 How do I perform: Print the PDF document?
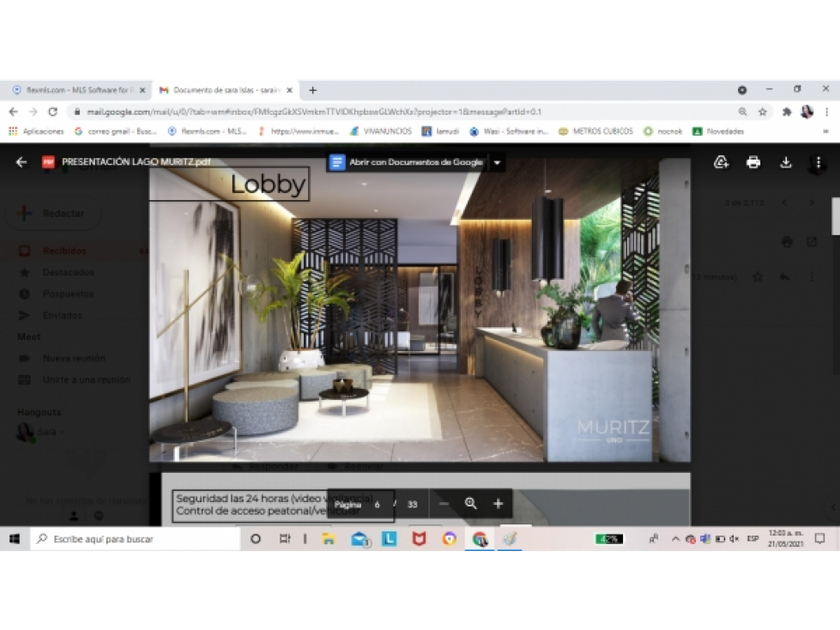pos(753,162)
